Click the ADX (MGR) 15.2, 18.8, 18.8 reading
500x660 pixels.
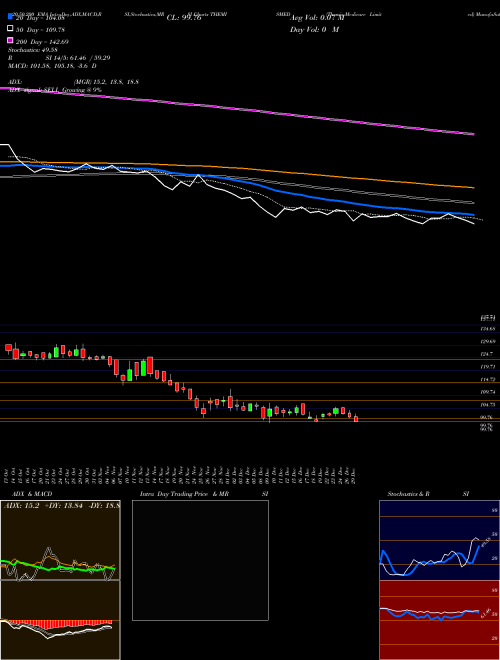click(x=74, y=82)
